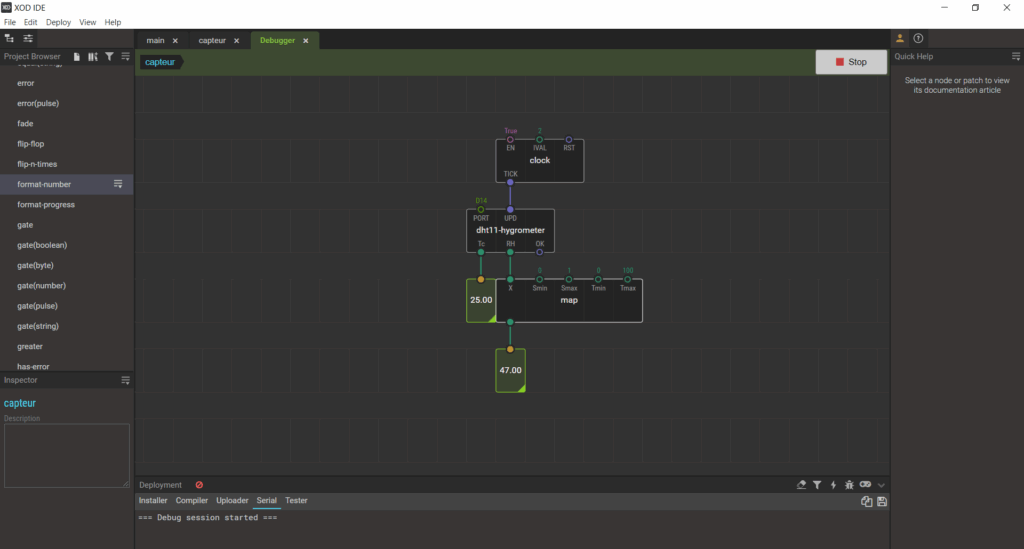This screenshot has height=549, width=1024.
Task: Click the account user icon
Action: coord(900,39)
